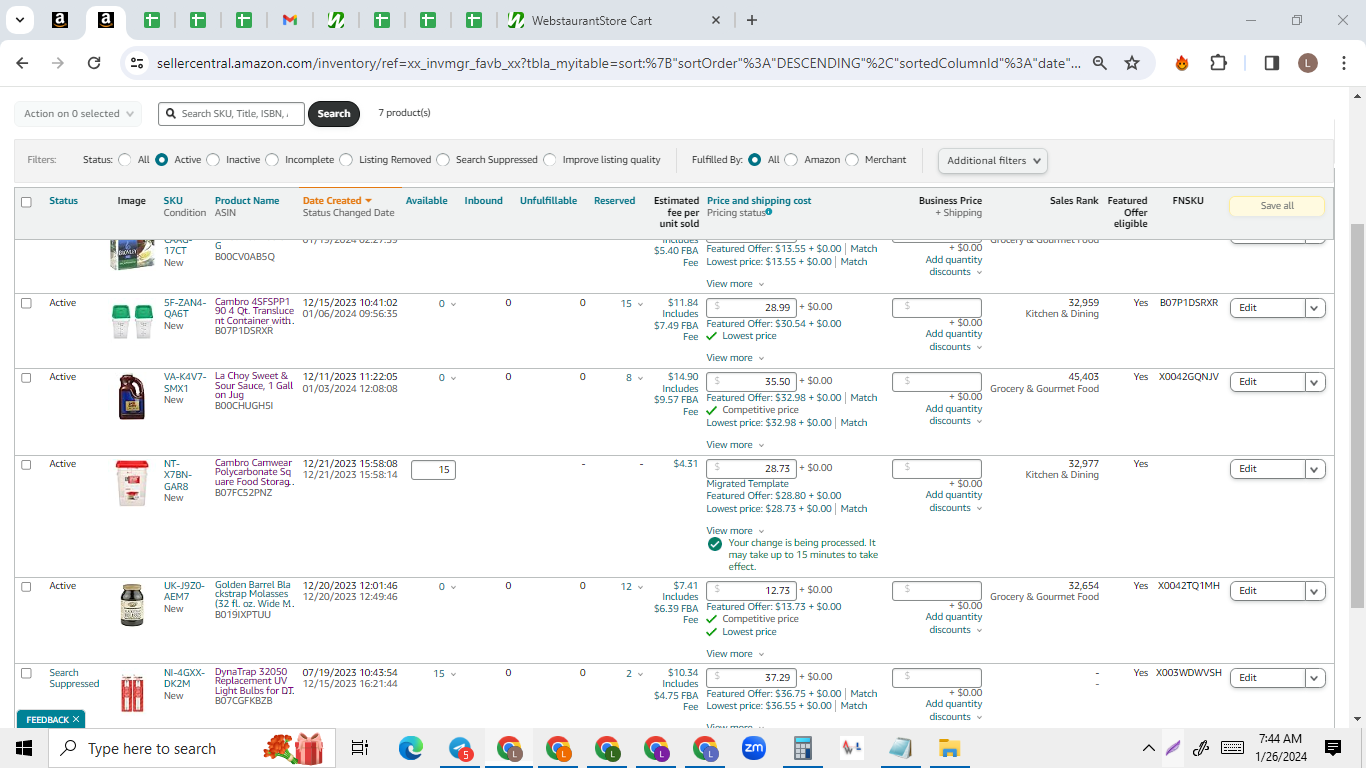Open the tab search chevron in Chrome

click(x=21, y=20)
